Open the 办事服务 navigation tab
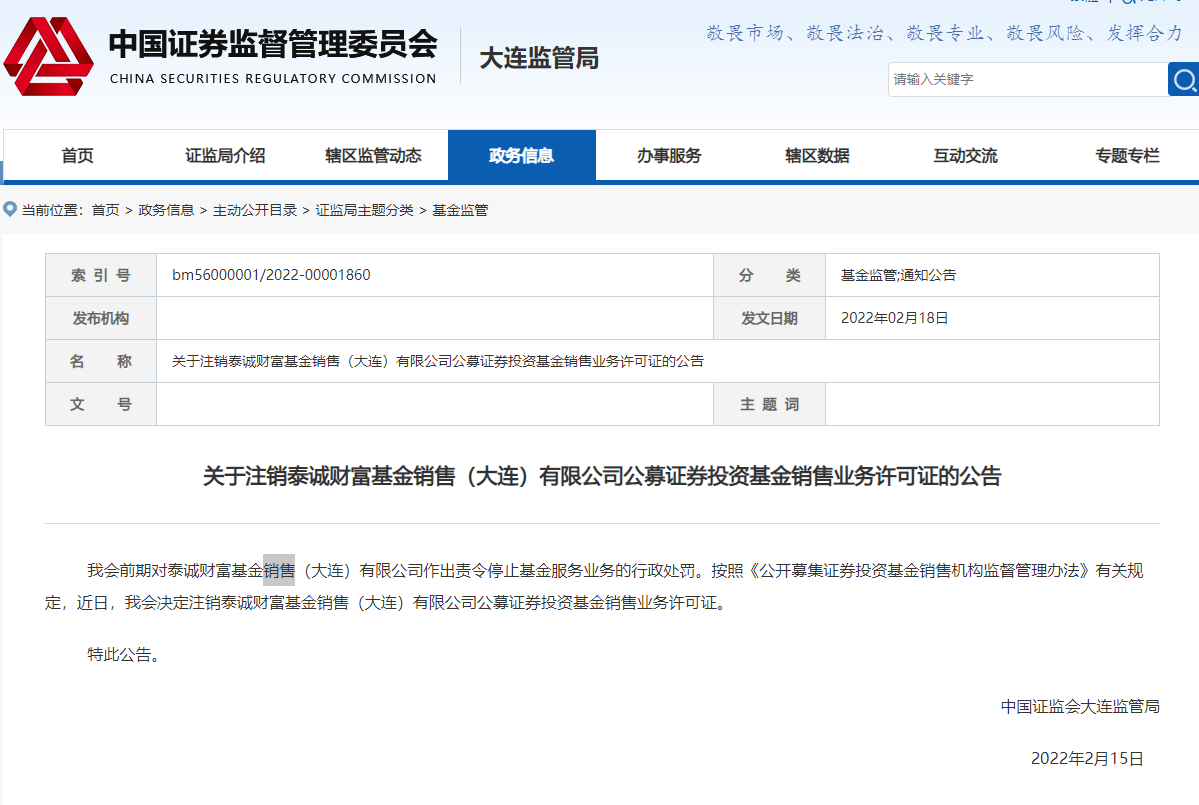The width and height of the screenshot is (1199, 805). (669, 156)
